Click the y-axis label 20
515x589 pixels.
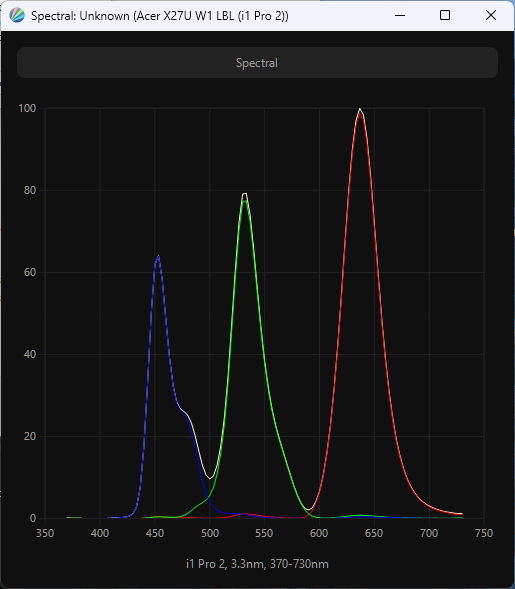click(x=30, y=436)
